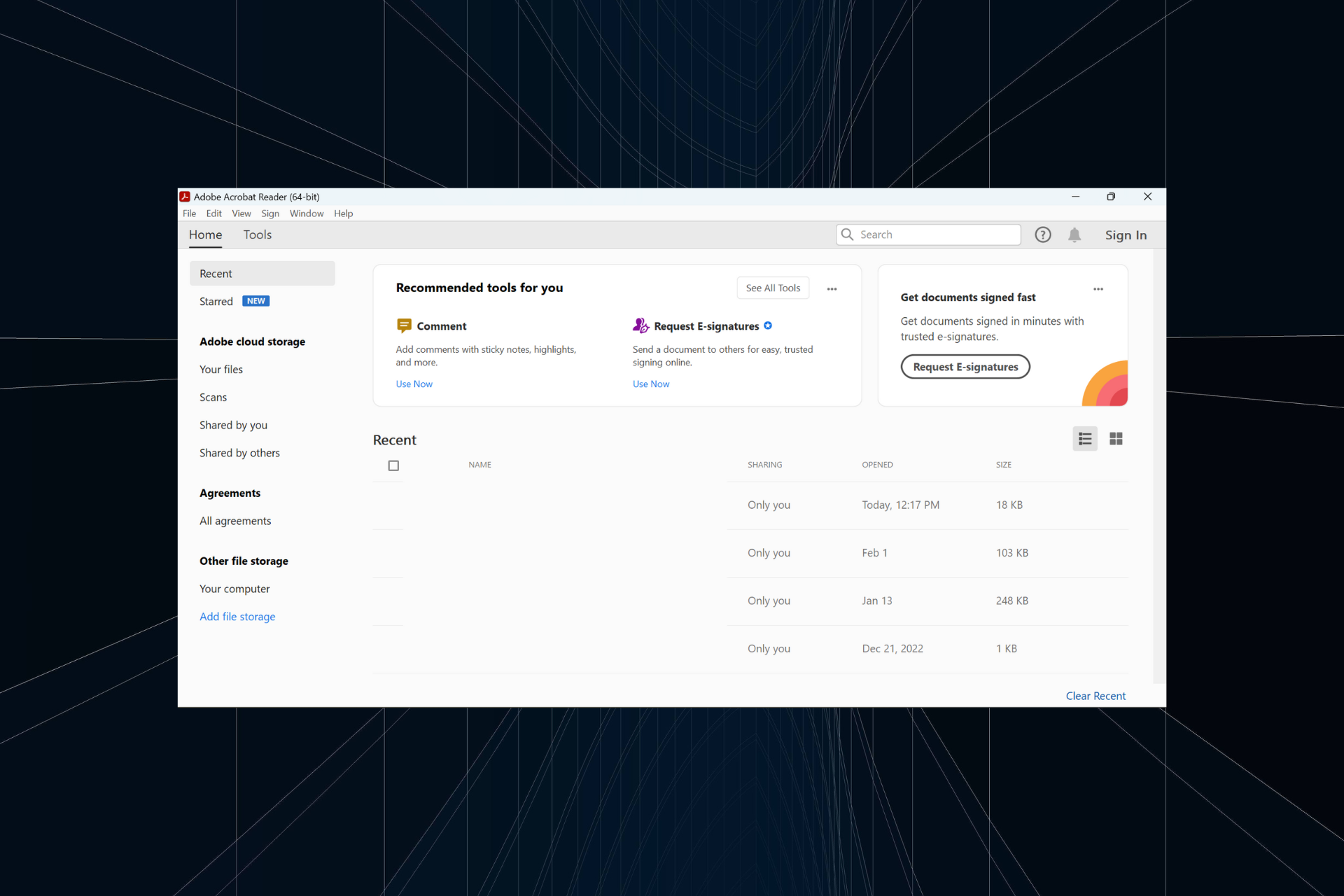
Task: Open the Sign menu
Action: [x=270, y=213]
